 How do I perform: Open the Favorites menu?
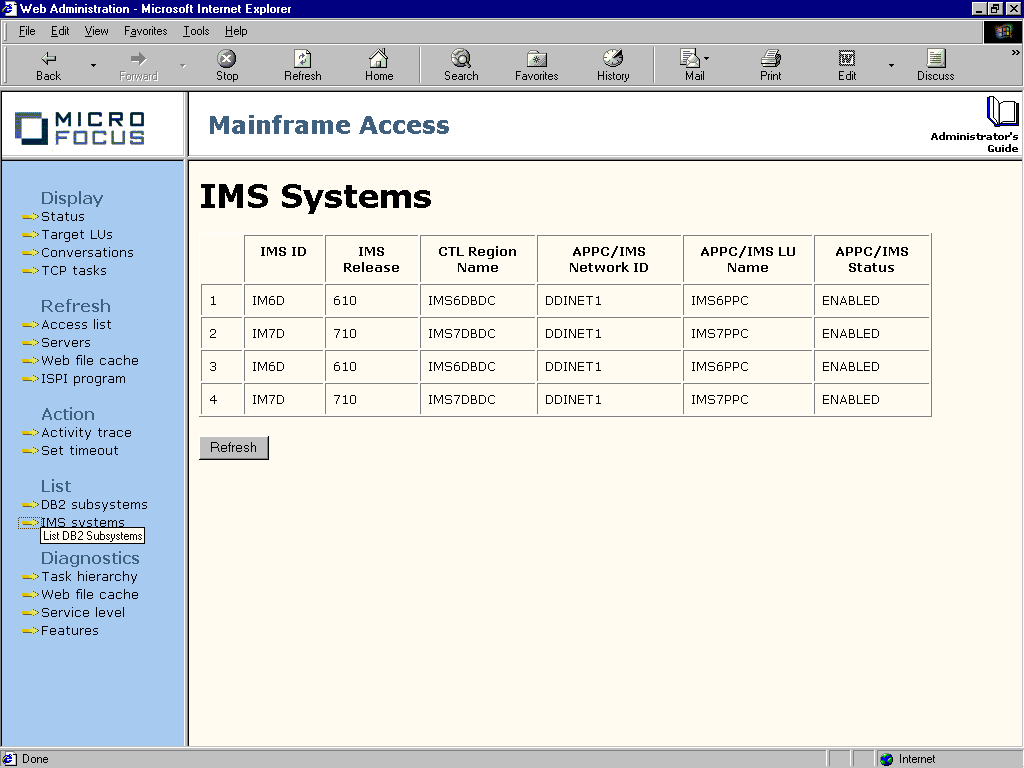point(145,31)
